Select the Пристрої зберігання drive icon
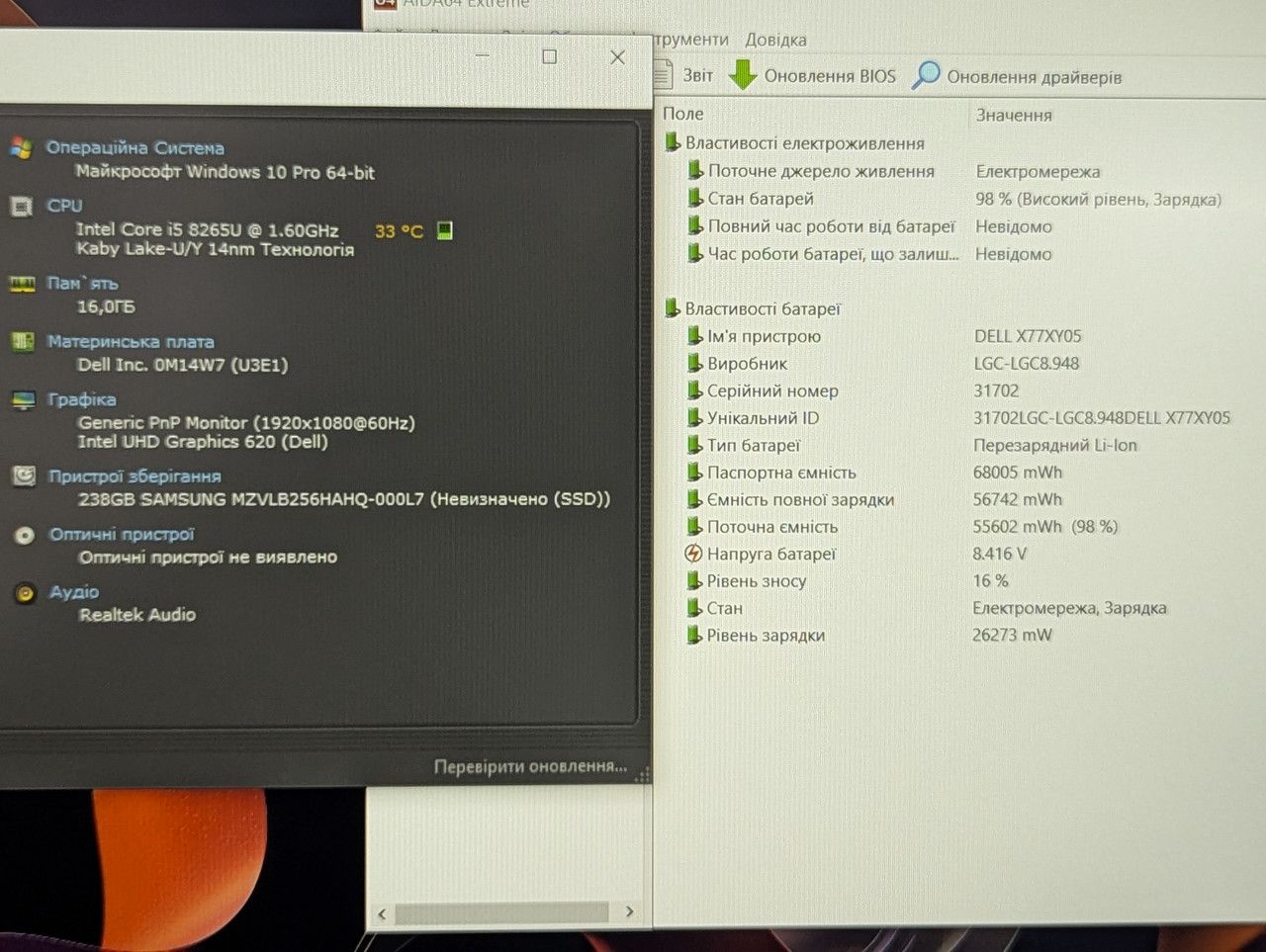 pos(24,476)
